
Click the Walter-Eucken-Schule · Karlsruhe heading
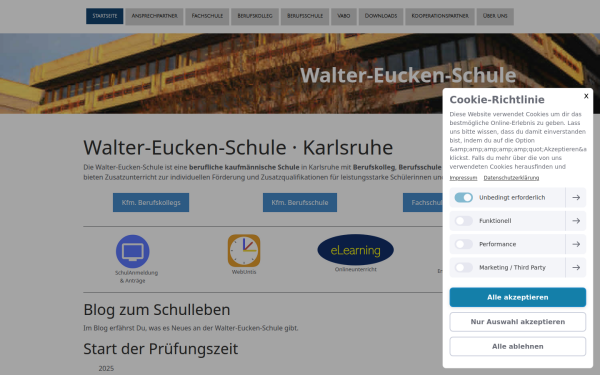tap(238, 148)
